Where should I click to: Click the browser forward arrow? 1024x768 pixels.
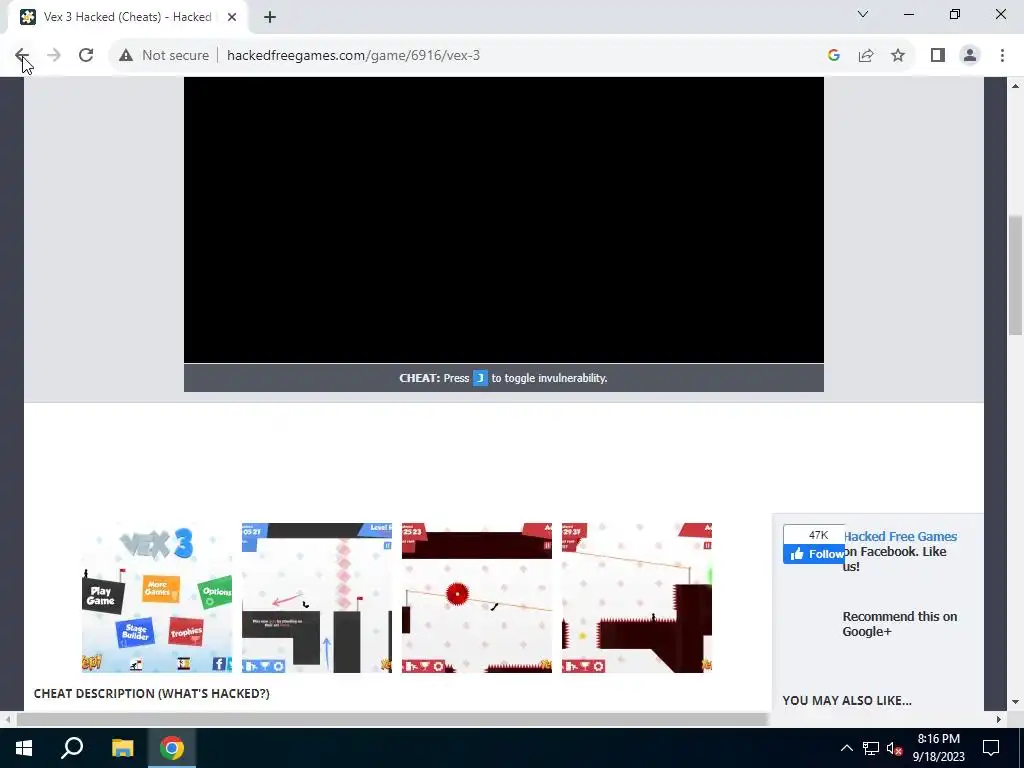[x=54, y=56]
